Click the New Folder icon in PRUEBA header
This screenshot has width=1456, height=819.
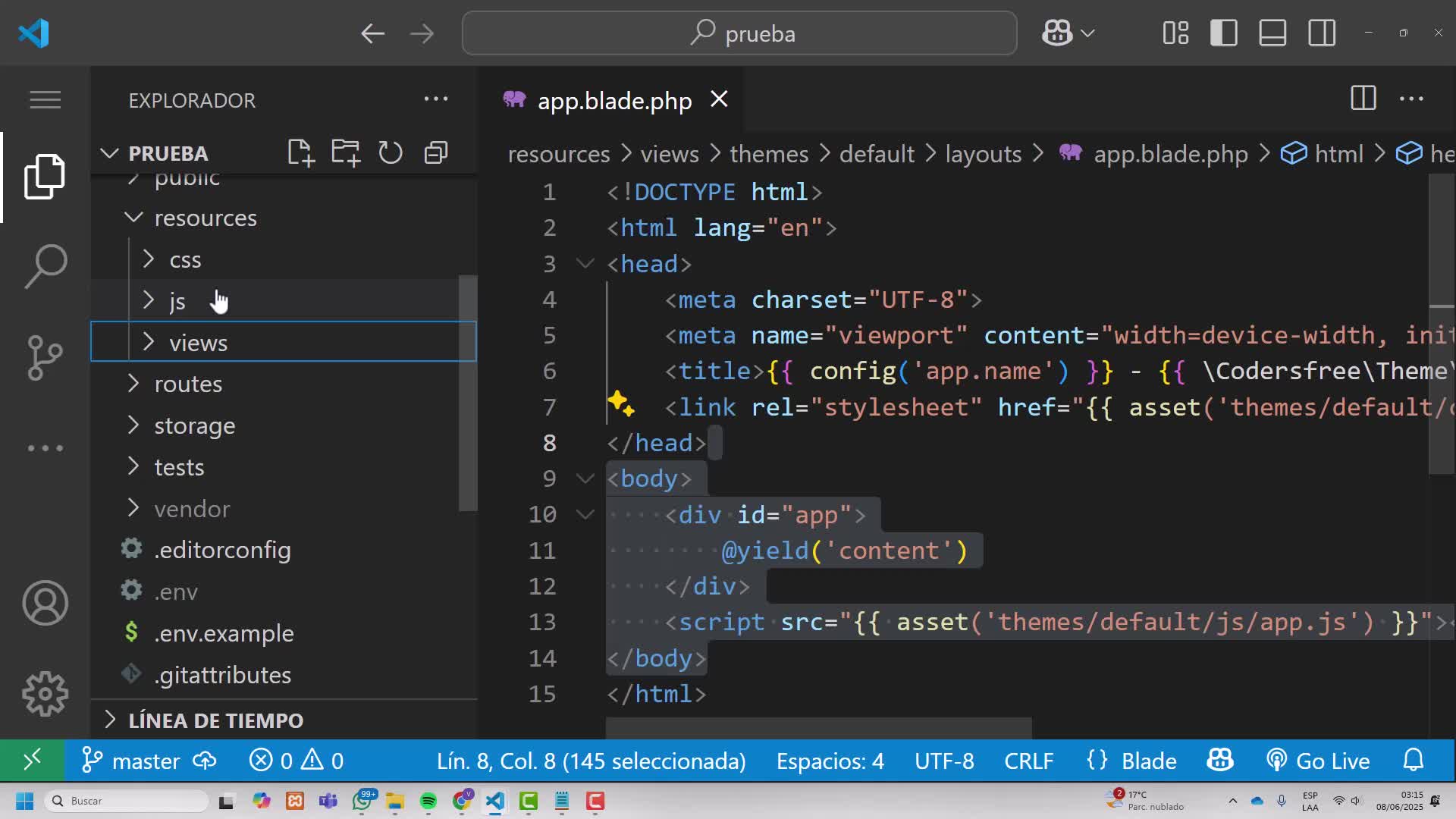pyautogui.click(x=346, y=152)
